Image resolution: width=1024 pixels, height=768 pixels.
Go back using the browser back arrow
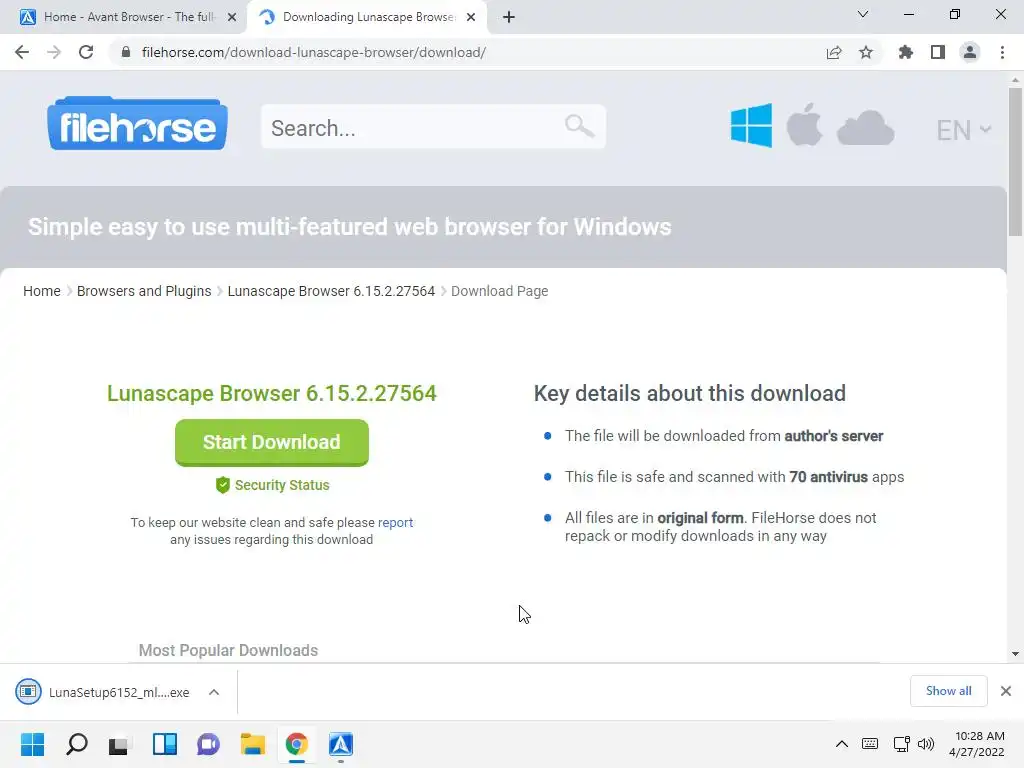click(x=22, y=52)
